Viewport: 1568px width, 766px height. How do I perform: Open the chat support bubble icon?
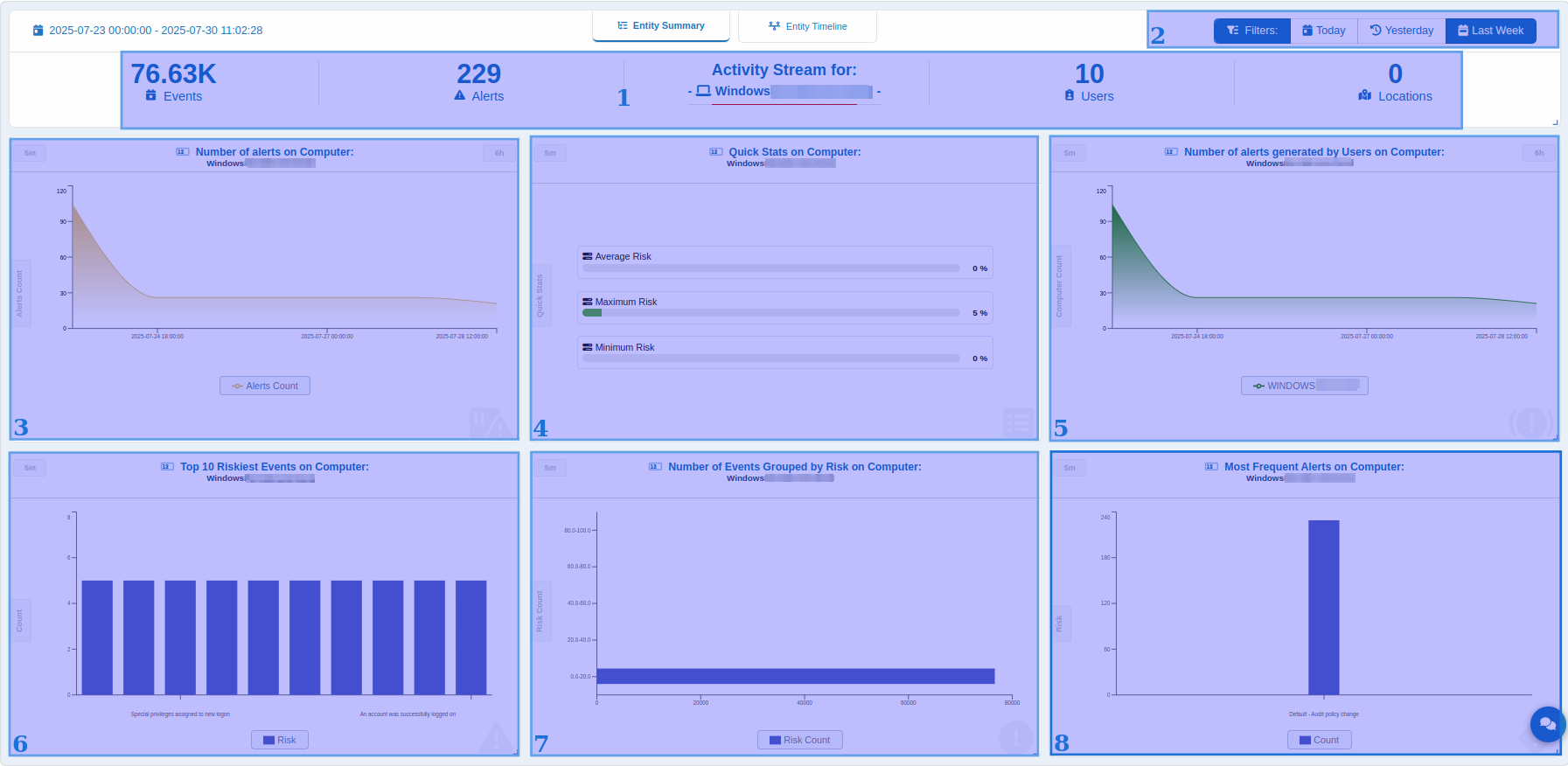point(1547,724)
